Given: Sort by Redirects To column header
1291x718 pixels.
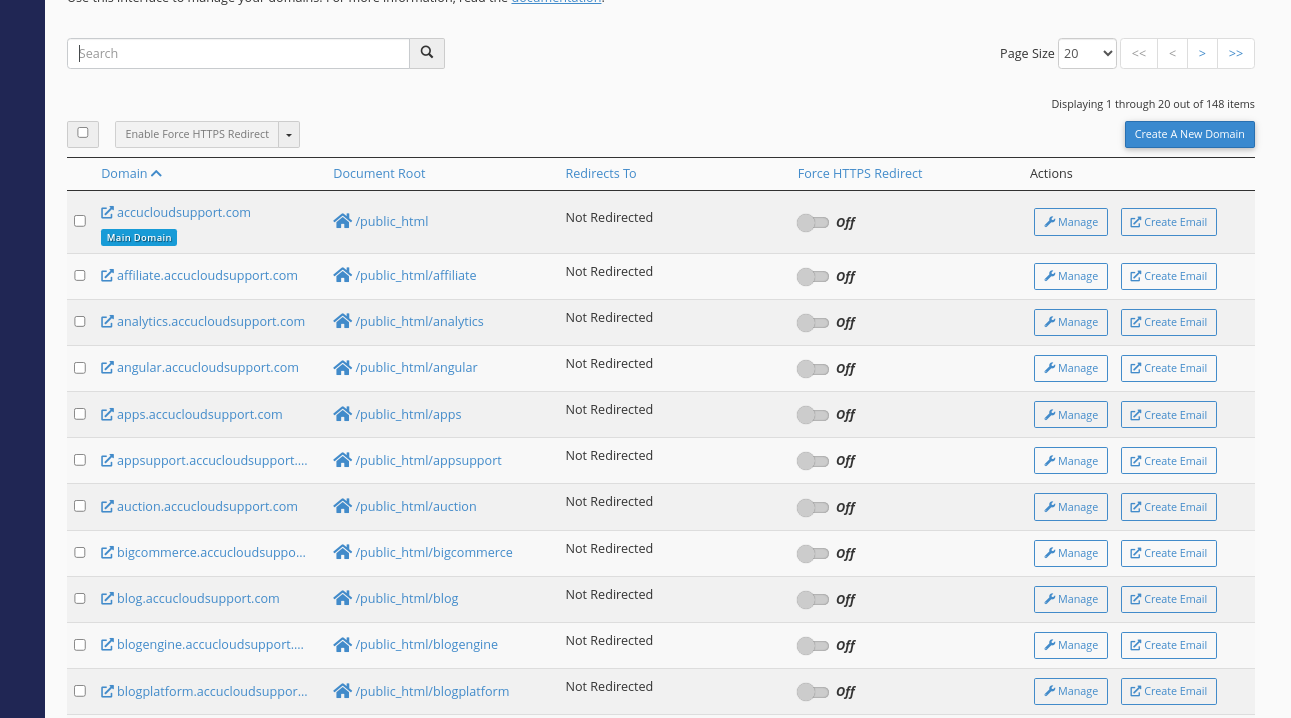Looking at the screenshot, I should pyautogui.click(x=600, y=174).
